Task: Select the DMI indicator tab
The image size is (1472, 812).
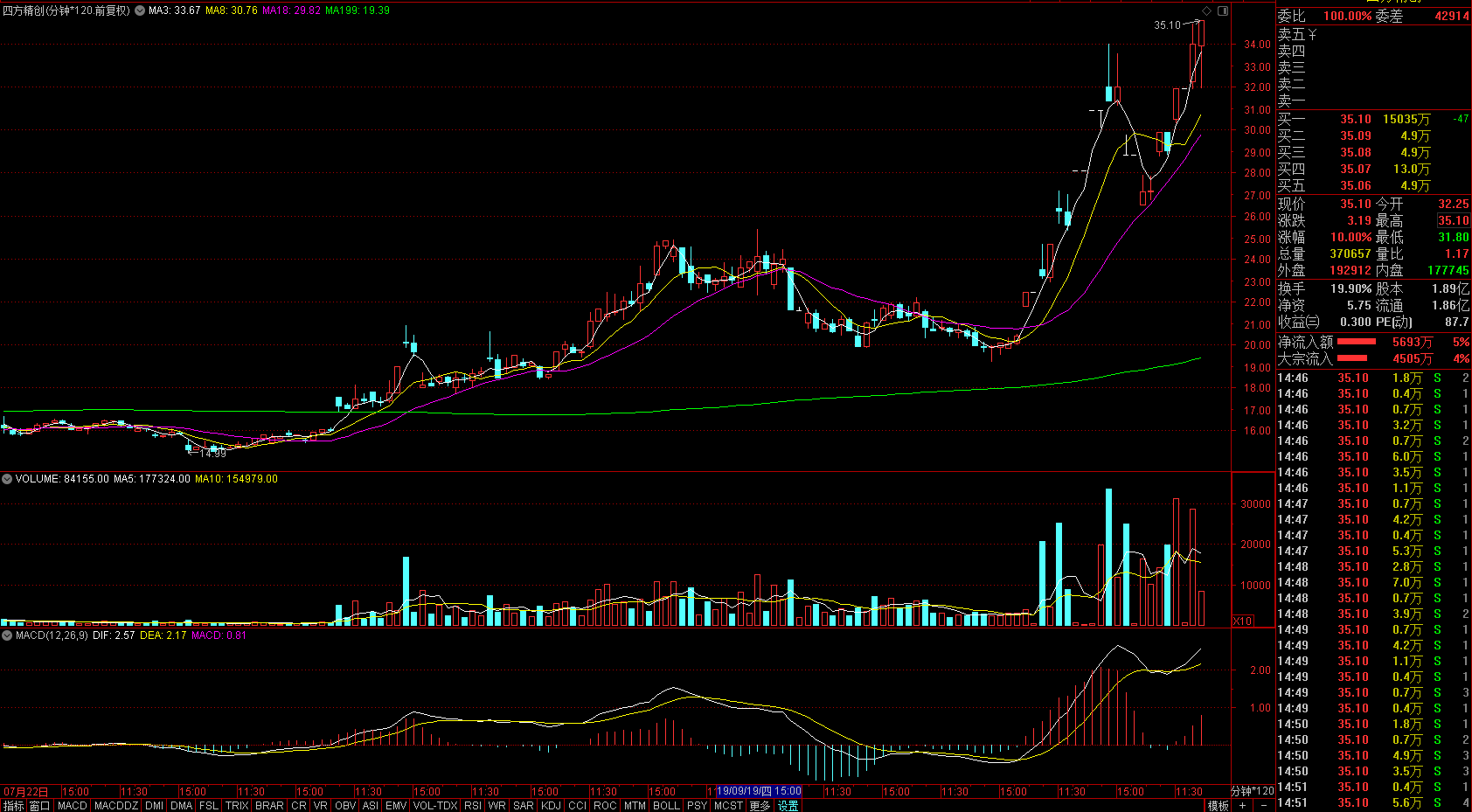Action: point(155,806)
